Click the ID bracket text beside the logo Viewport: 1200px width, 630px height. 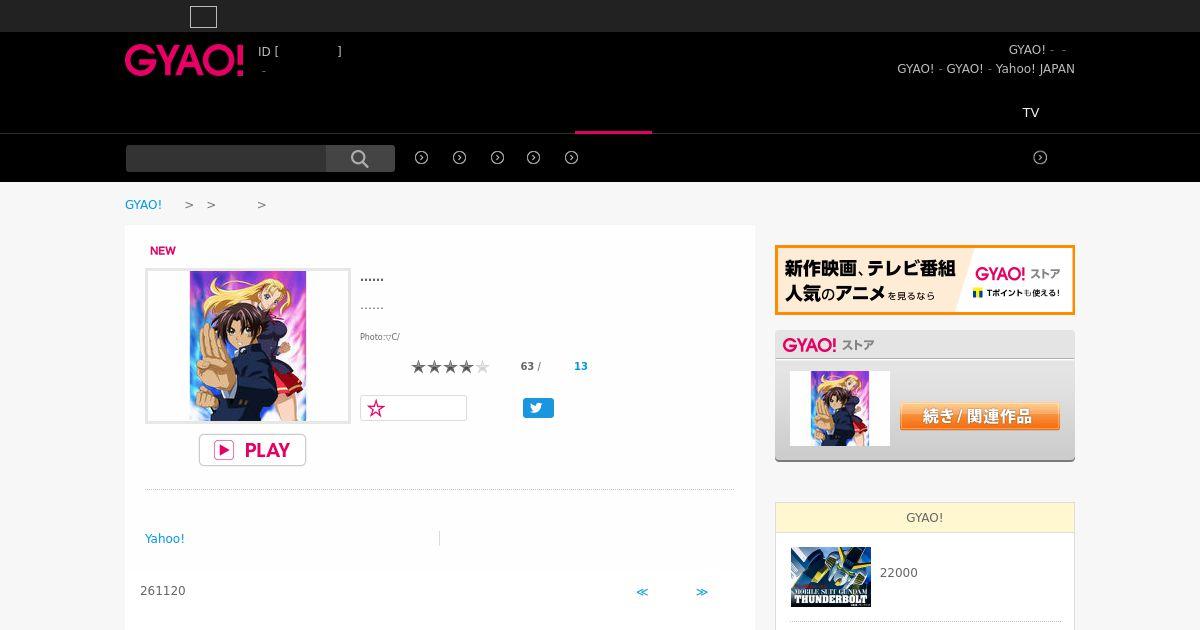pos(300,51)
